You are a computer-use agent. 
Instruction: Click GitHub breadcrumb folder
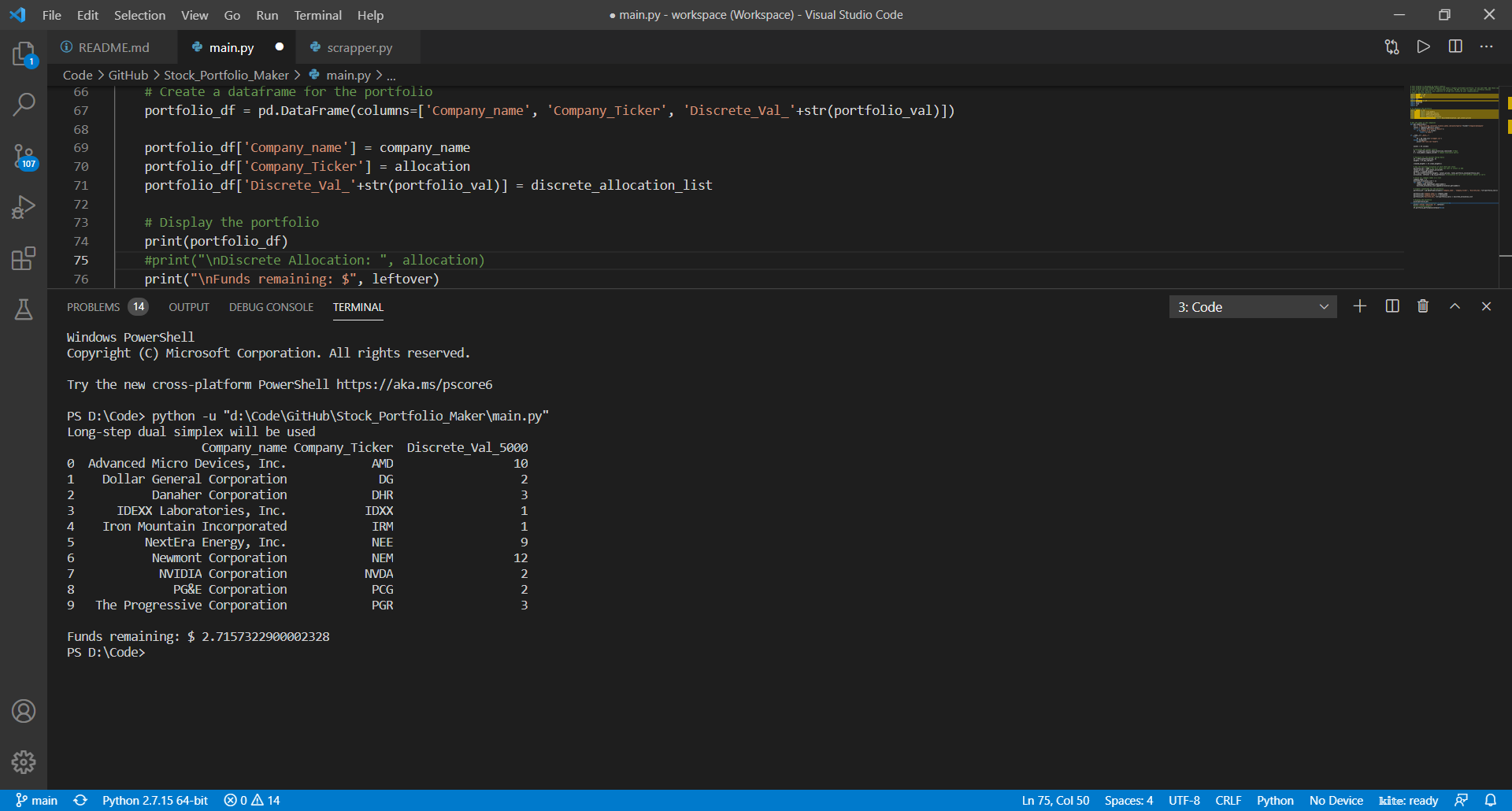click(128, 75)
